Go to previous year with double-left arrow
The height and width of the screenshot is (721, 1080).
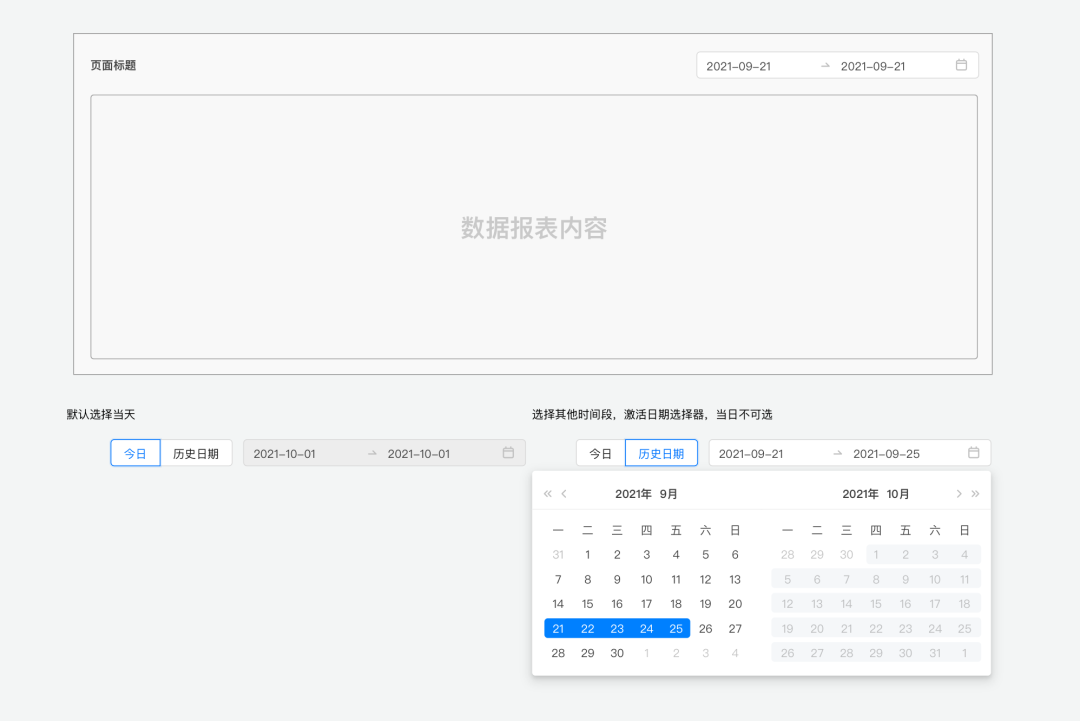click(548, 494)
